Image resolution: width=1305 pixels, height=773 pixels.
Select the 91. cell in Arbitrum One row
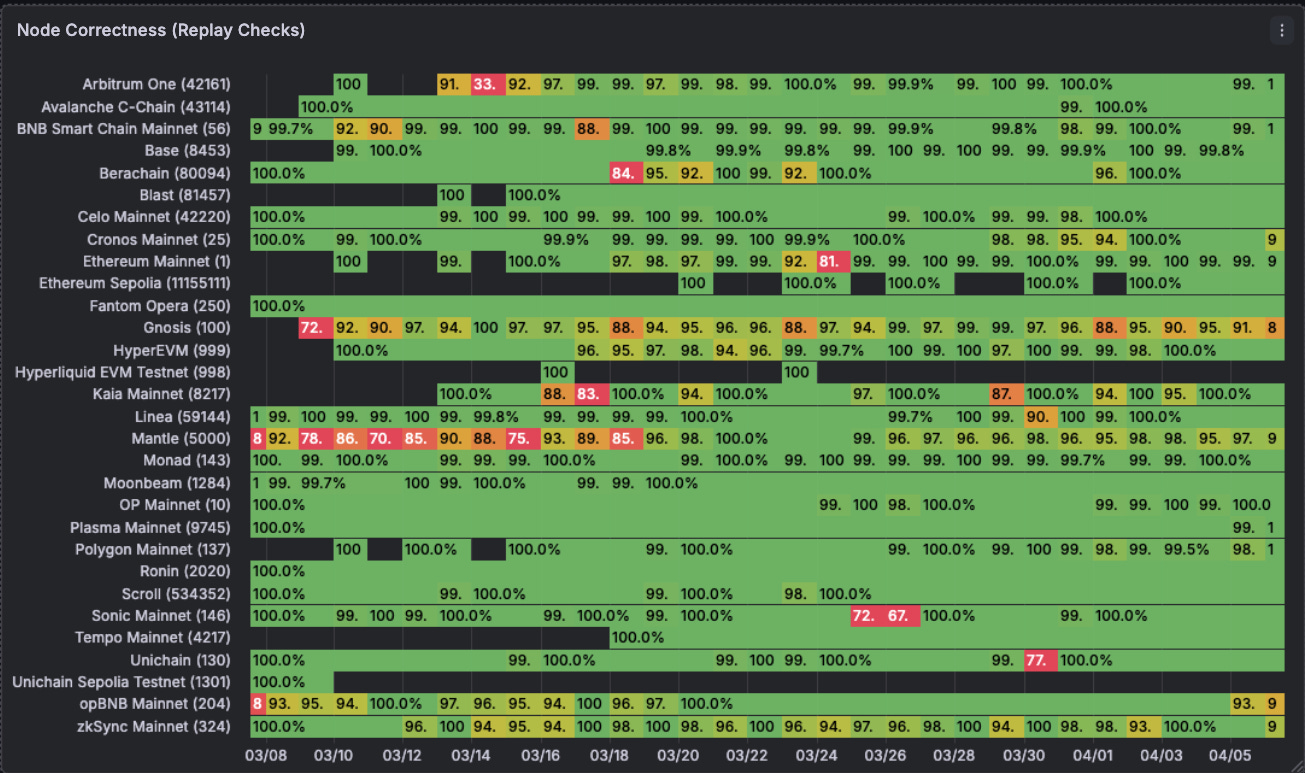pyautogui.click(x=454, y=84)
